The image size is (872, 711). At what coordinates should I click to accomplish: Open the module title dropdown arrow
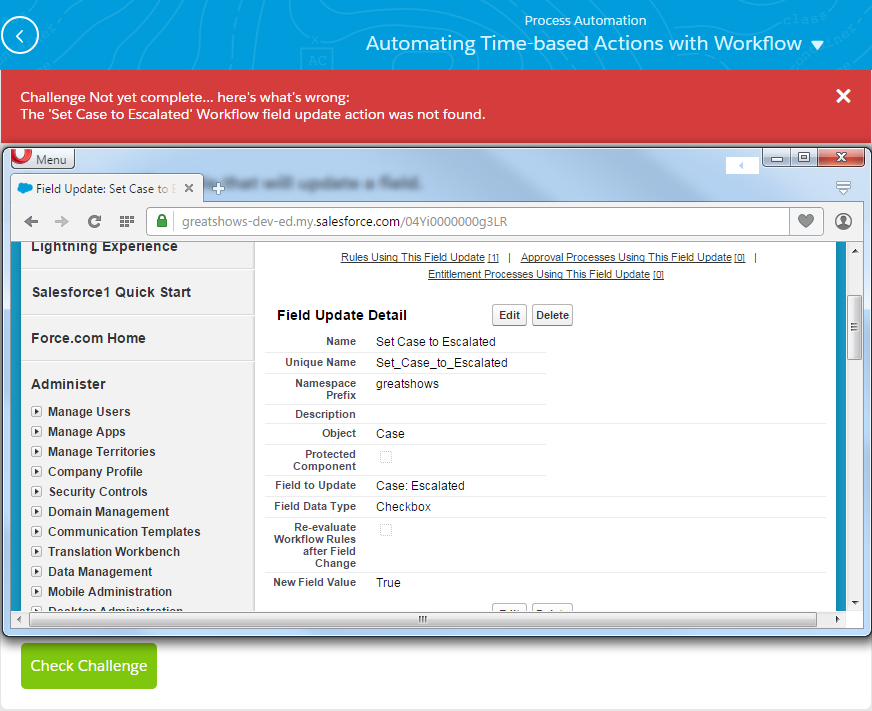pos(818,45)
